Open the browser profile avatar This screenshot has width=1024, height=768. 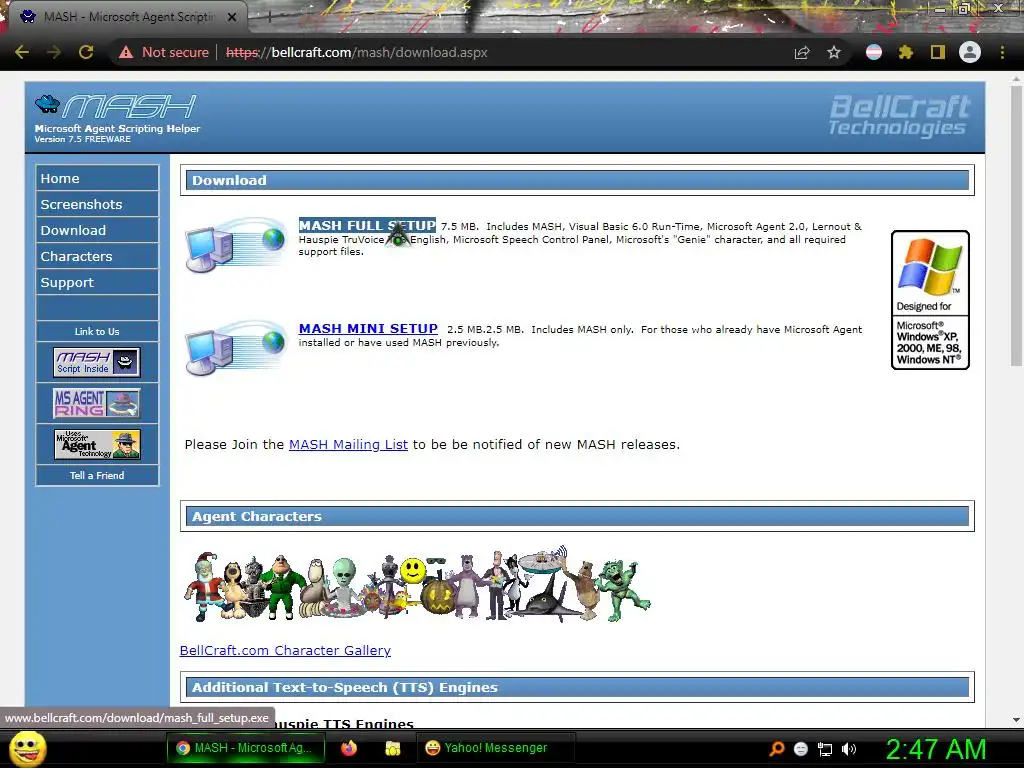[x=970, y=52]
